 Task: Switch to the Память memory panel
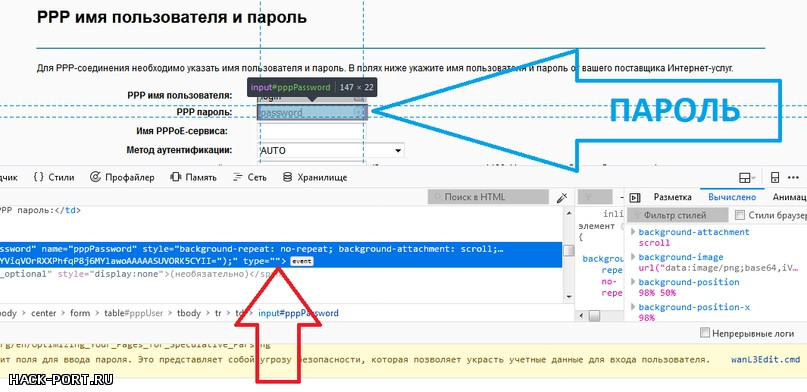[x=194, y=177]
